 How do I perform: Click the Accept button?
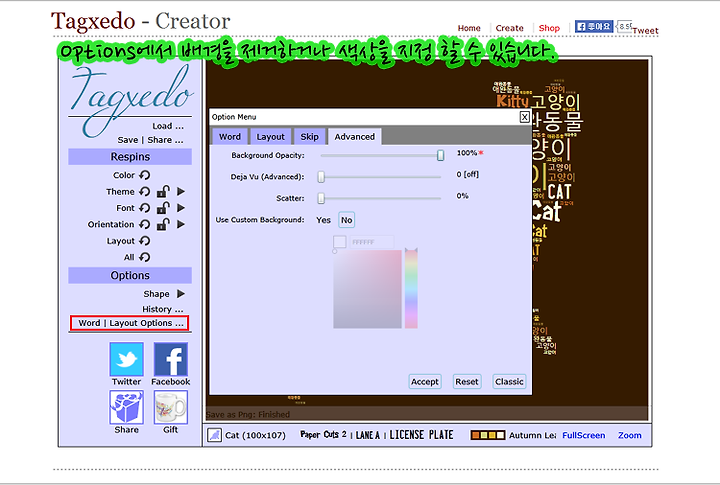(x=425, y=382)
